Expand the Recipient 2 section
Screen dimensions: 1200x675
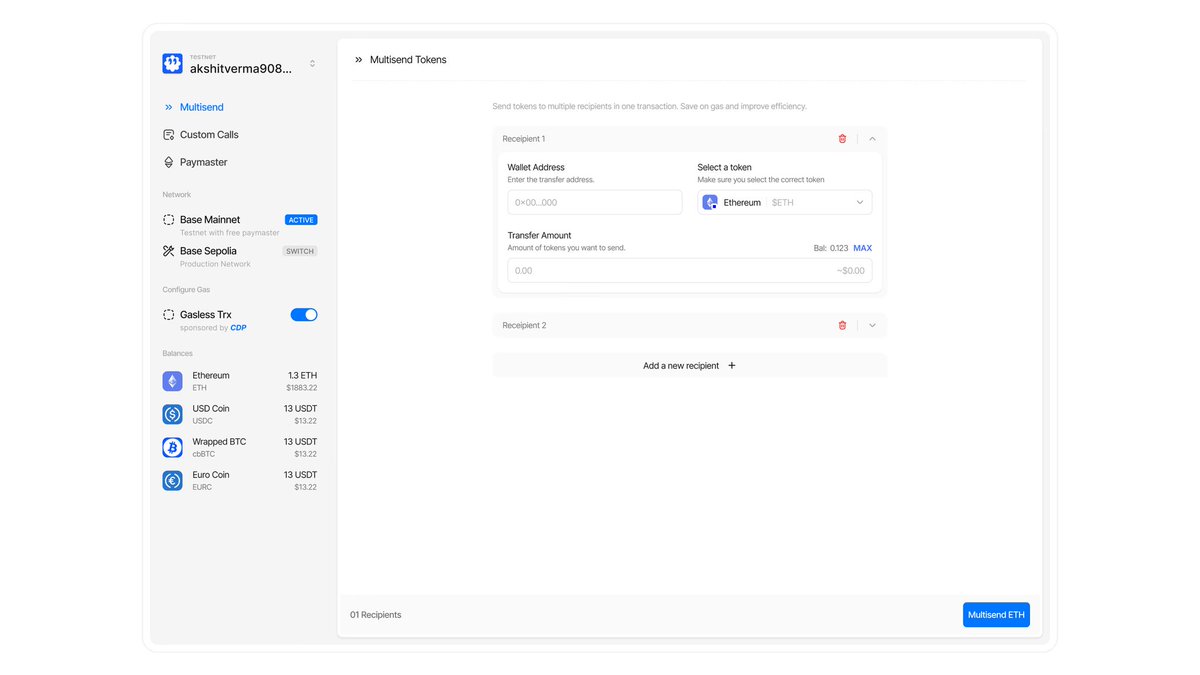pos(872,325)
